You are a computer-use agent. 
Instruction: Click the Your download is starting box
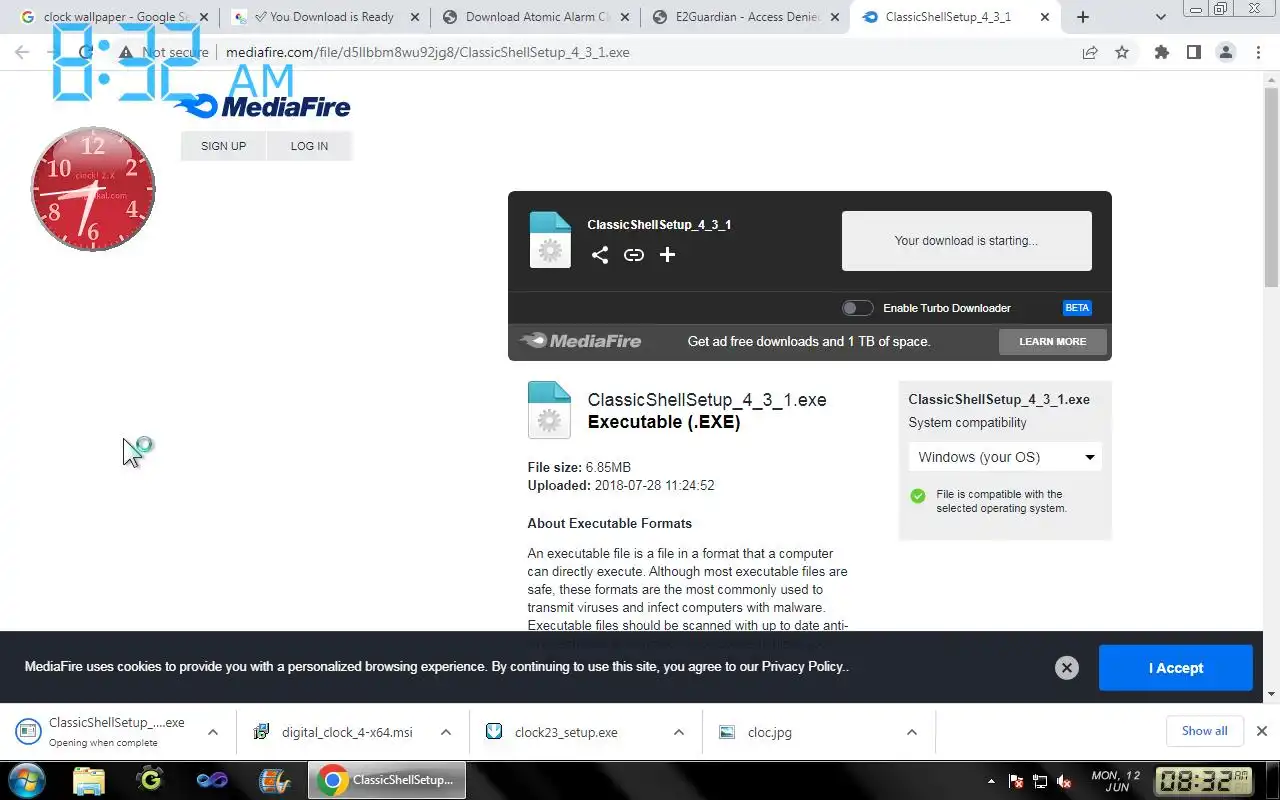point(966,240)
